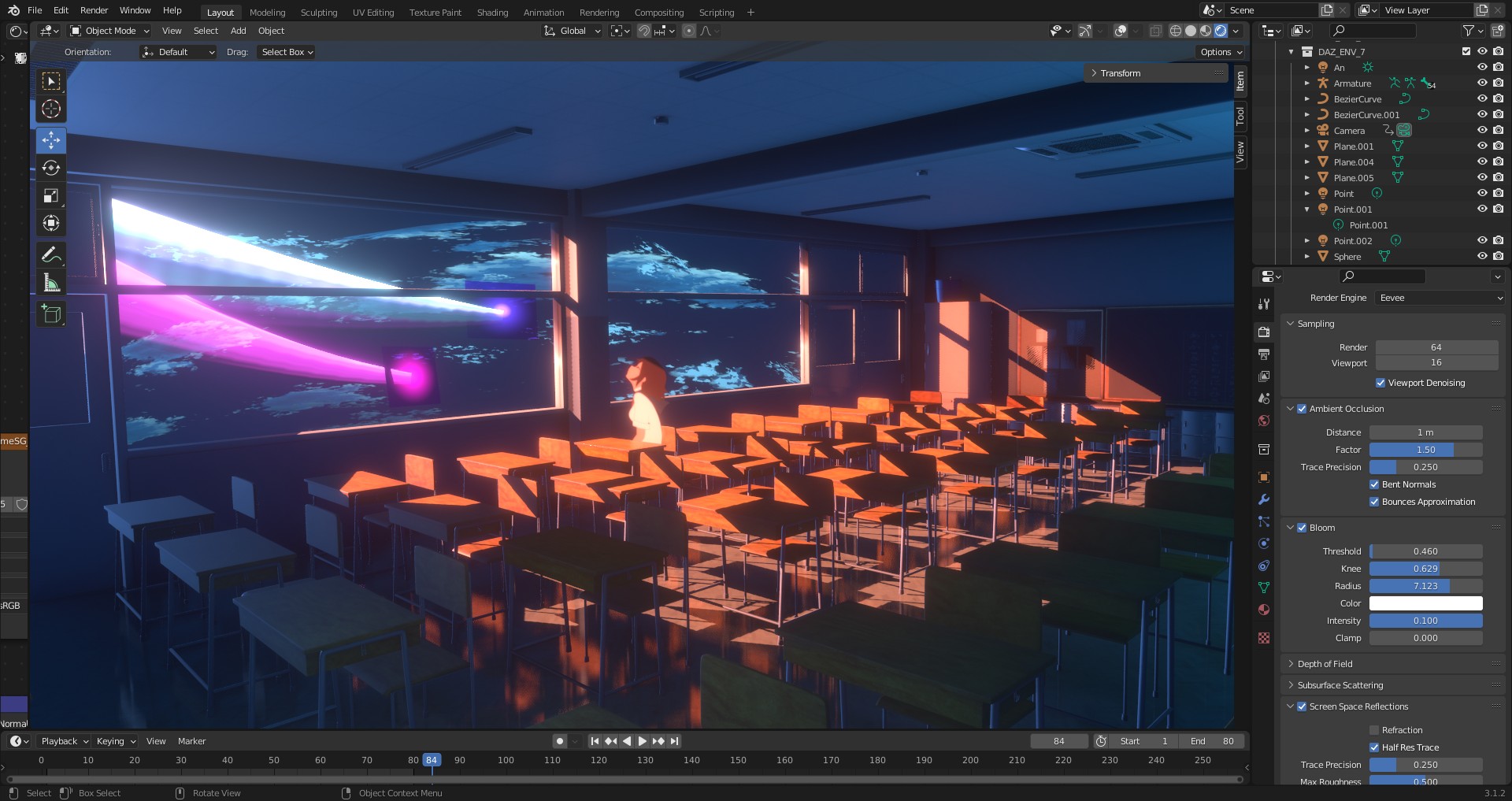The height and width of the screenshot is (801, 1512).
Task: Open the Modifier properties wrench tab
Action: pyautogui.click(x=1264, y=499)
